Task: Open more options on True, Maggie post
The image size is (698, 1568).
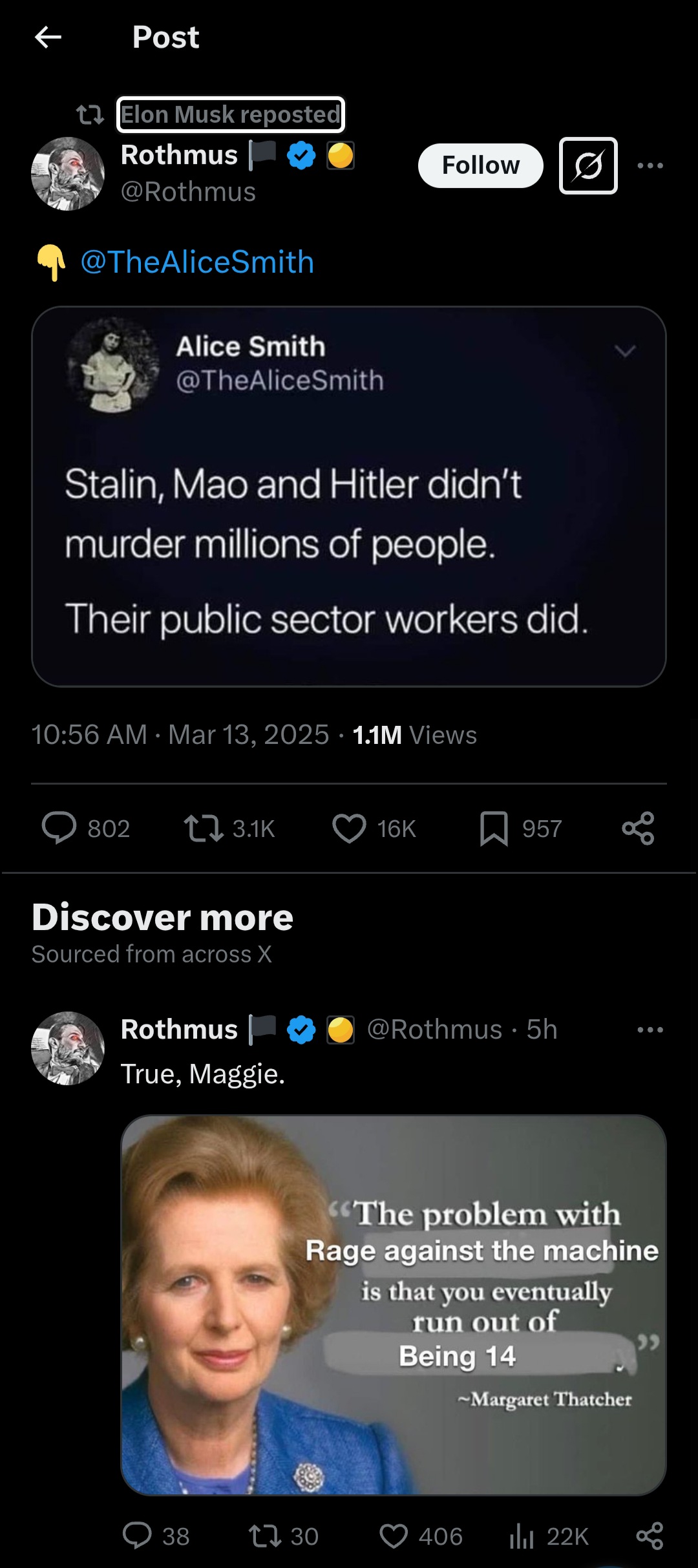Action: (650, 1030)
